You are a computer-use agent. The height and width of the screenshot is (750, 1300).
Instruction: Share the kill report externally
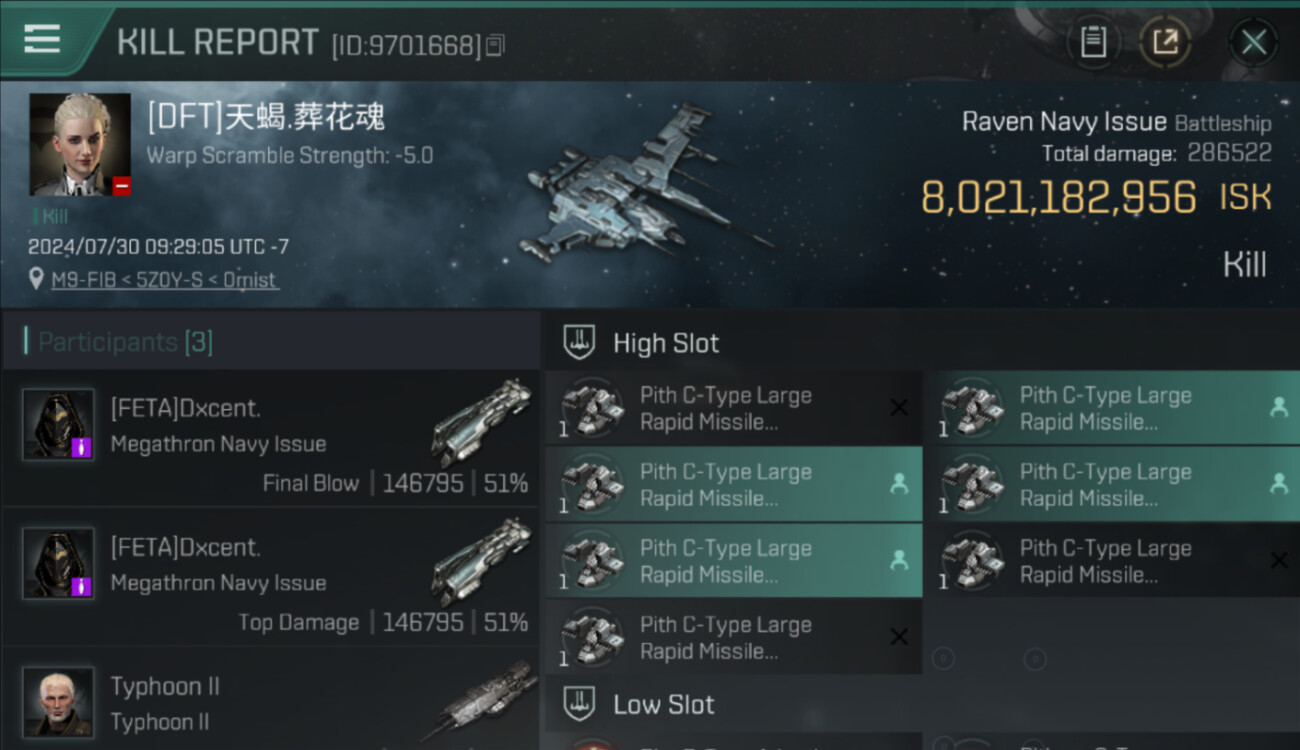[x=1165, y=42]
